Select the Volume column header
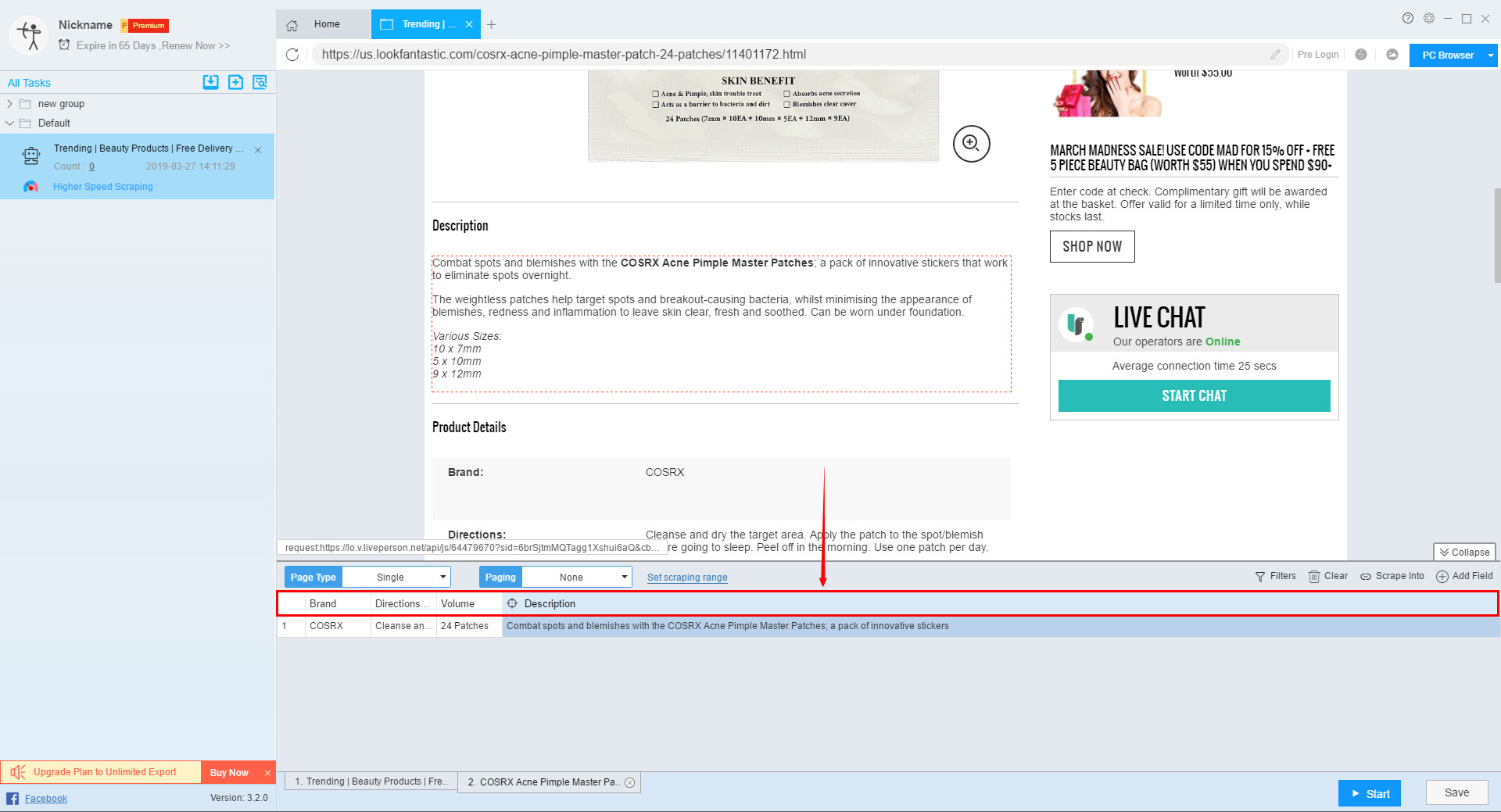Viewport: 1501px width, 812px height. (469, 603)
